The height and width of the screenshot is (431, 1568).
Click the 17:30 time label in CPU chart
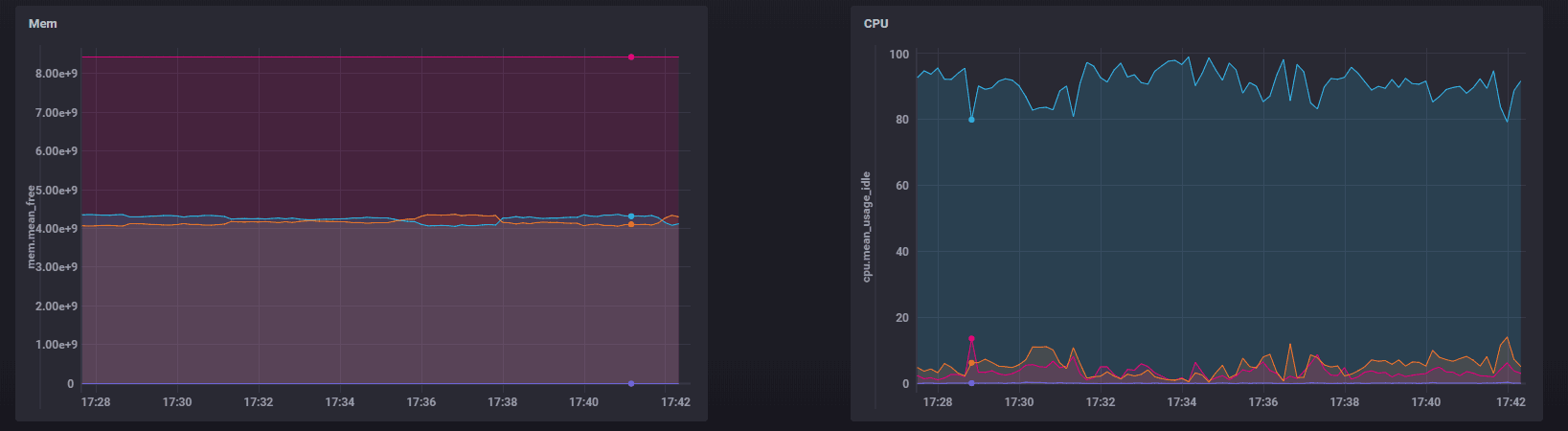click(1019, 402)
